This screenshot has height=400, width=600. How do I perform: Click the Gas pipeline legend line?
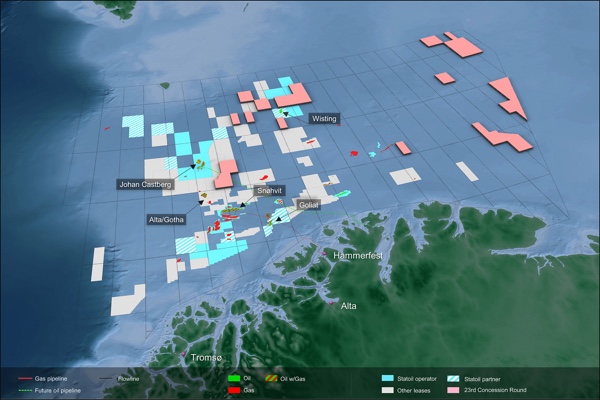tap(24, 380)
